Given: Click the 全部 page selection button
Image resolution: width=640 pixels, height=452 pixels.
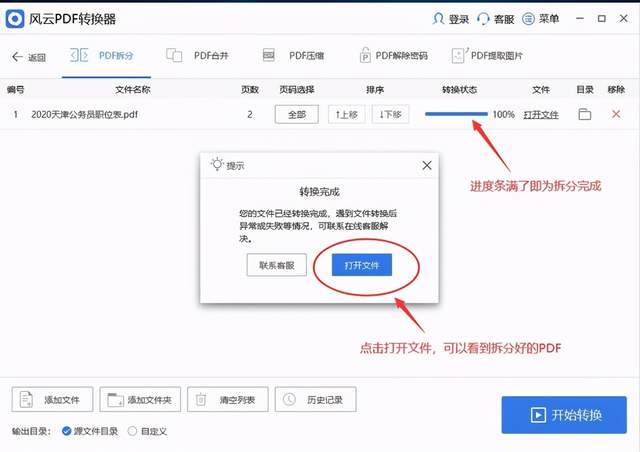Looking at the screenshot, I should point(297,114).
